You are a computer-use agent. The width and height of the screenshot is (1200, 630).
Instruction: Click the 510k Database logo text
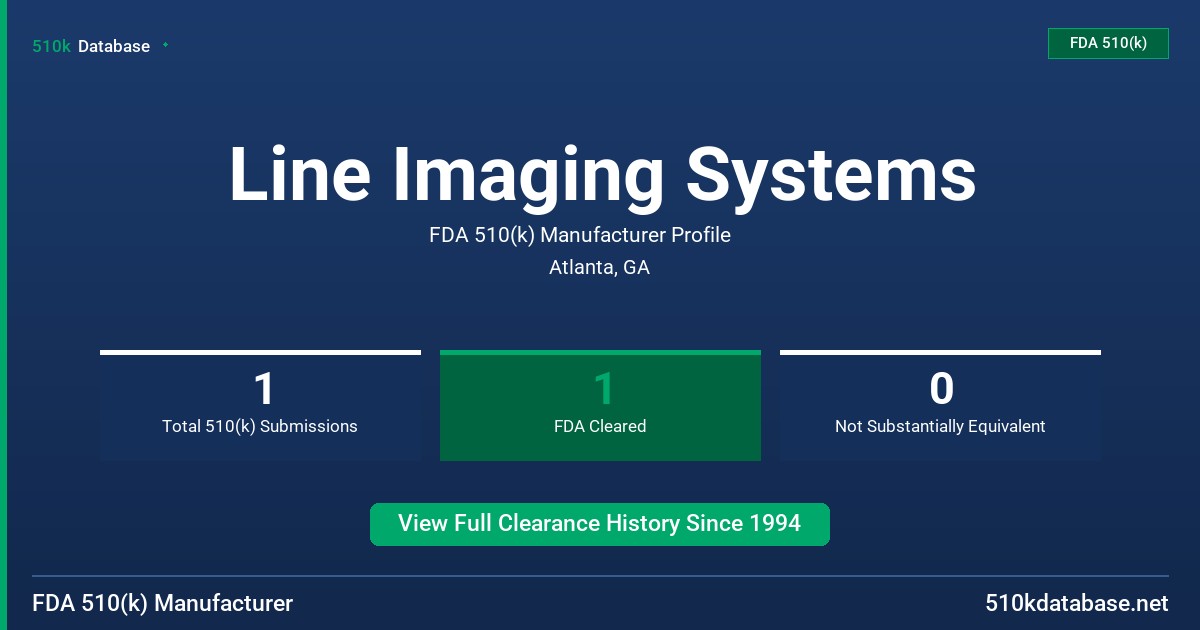click(91, 46)
